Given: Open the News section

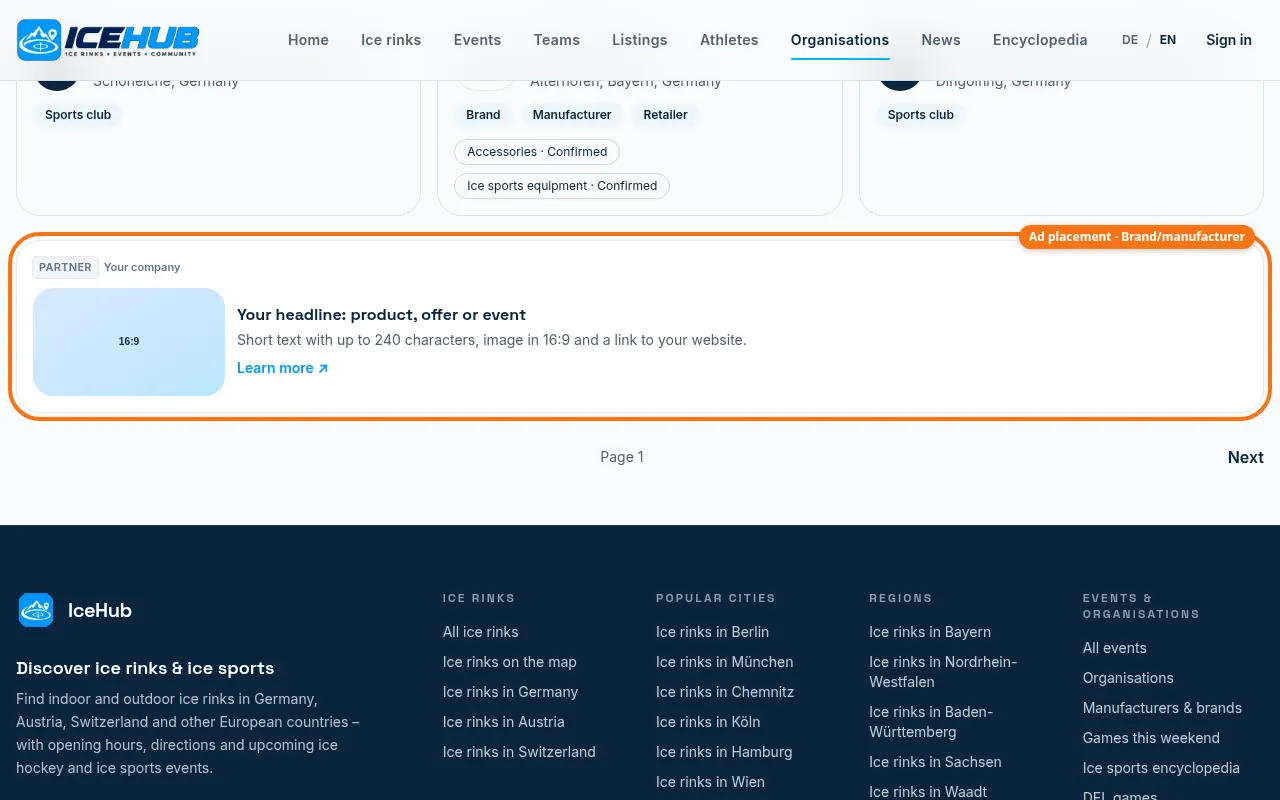Looking at the screenshot, I should point(941,40).
